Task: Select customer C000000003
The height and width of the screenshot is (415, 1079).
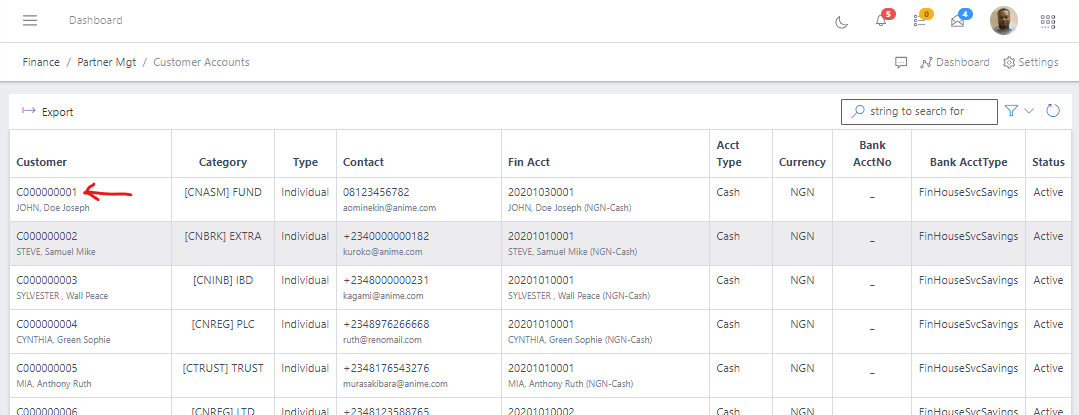Action: point(47,280)
